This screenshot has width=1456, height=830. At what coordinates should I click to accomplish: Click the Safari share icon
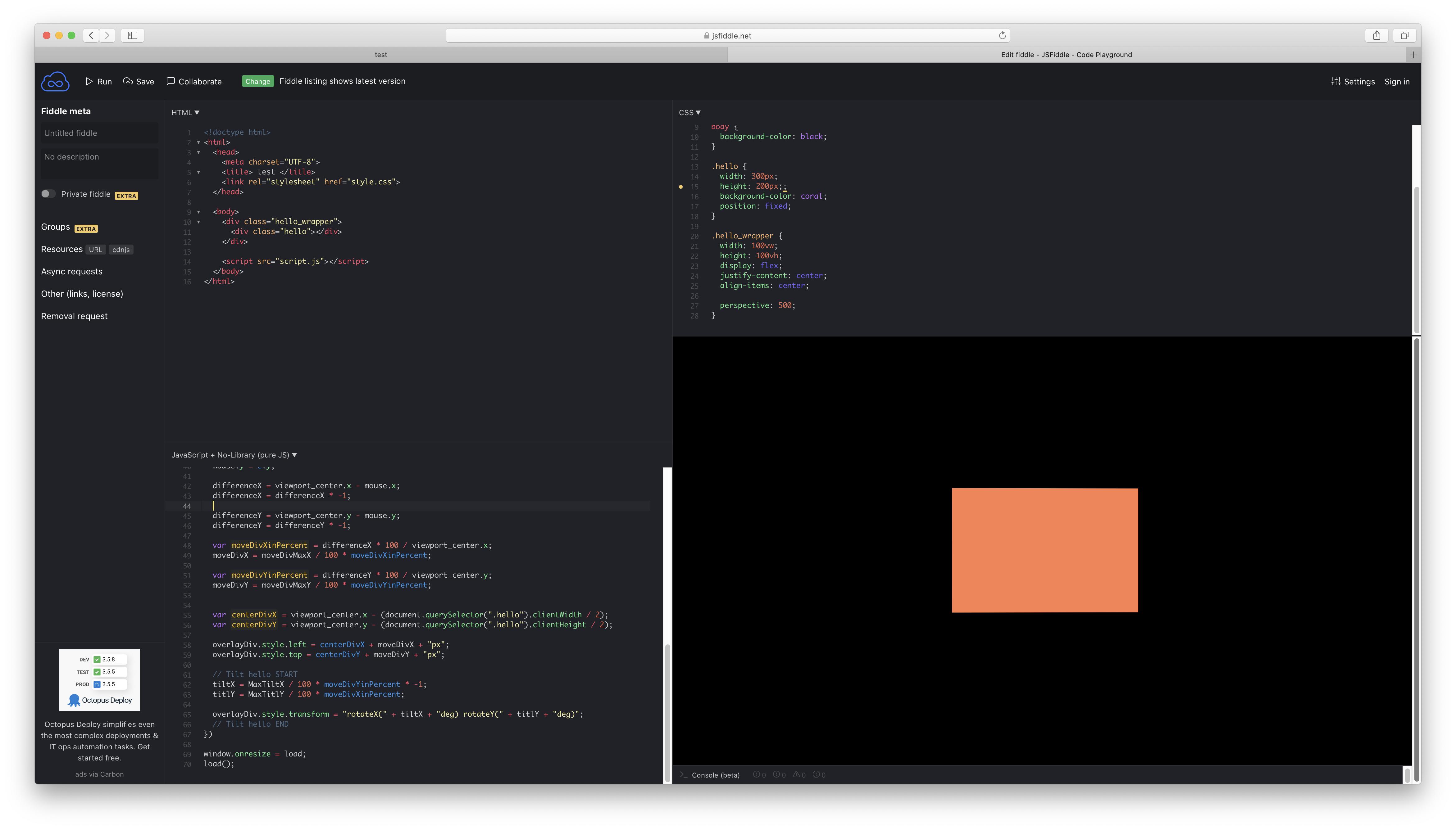1376,35
